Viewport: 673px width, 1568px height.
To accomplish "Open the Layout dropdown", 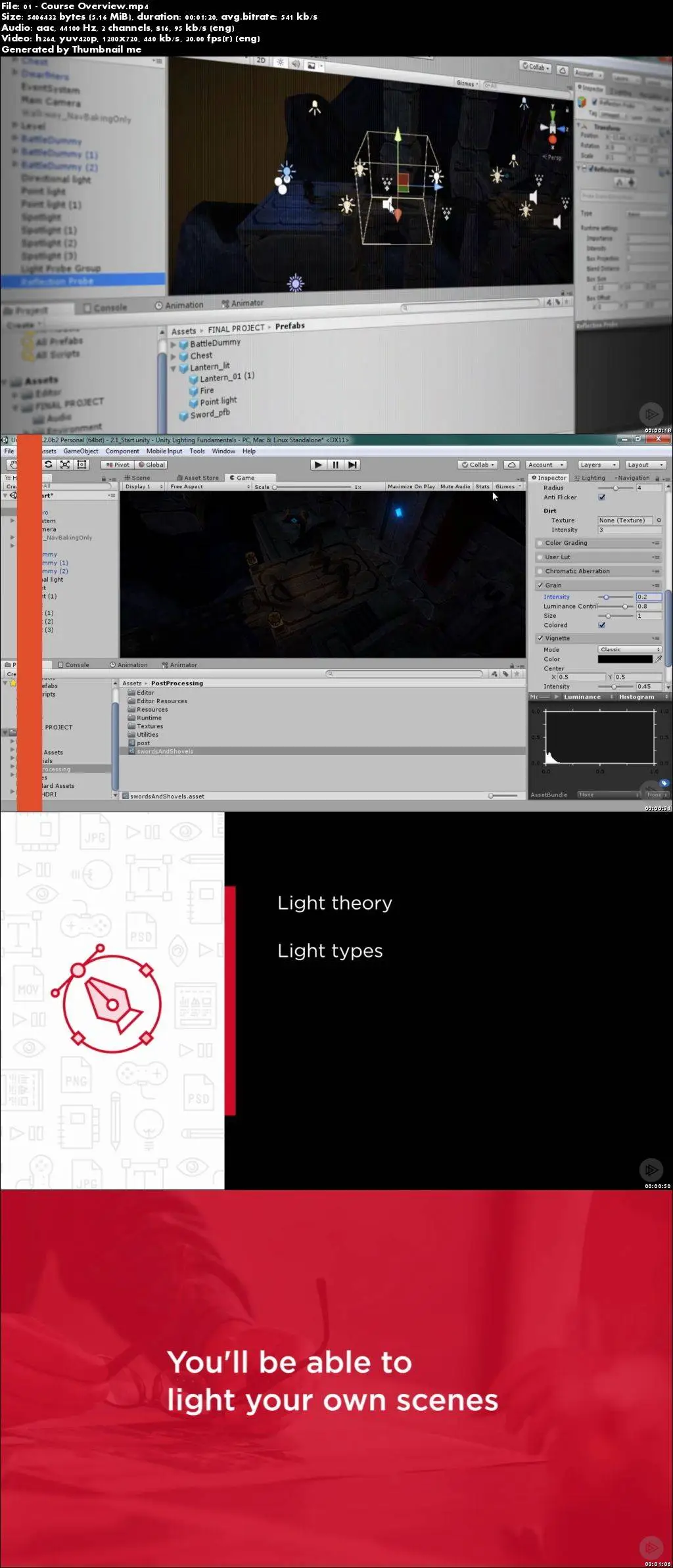I will pos(645,465).
